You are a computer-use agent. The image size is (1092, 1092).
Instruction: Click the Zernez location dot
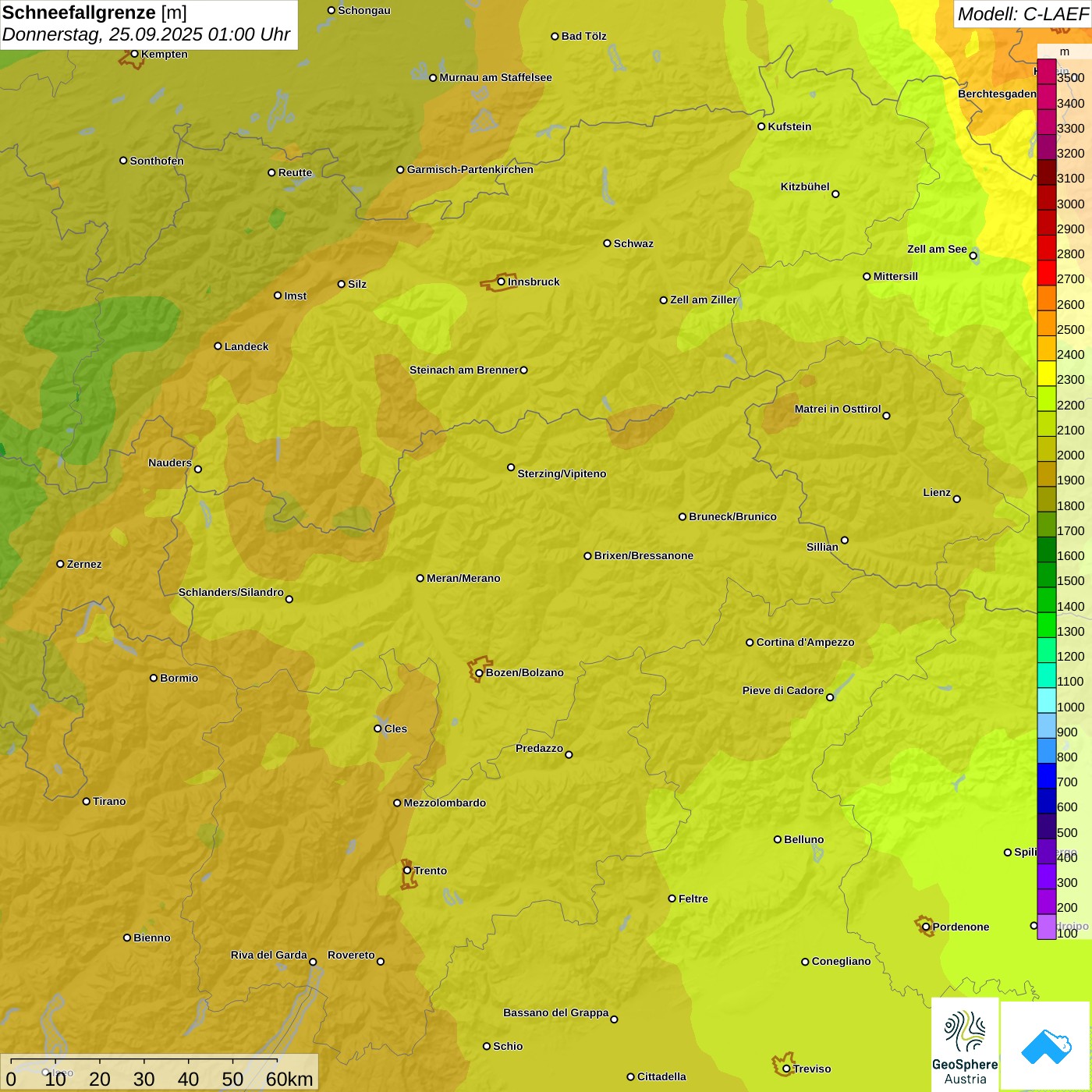60,564
